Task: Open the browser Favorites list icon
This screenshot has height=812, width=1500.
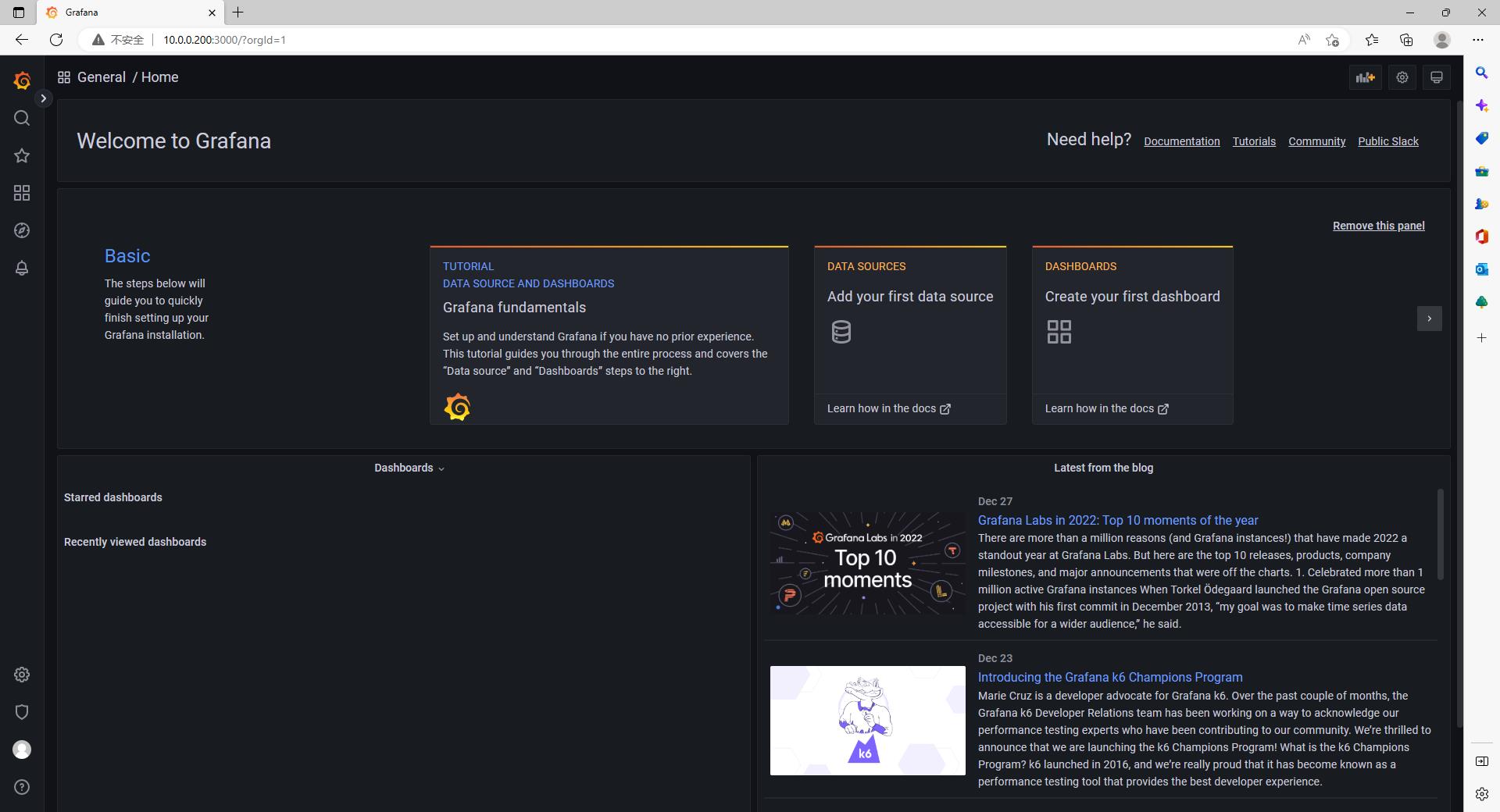Action: (x=1372, y=40)
